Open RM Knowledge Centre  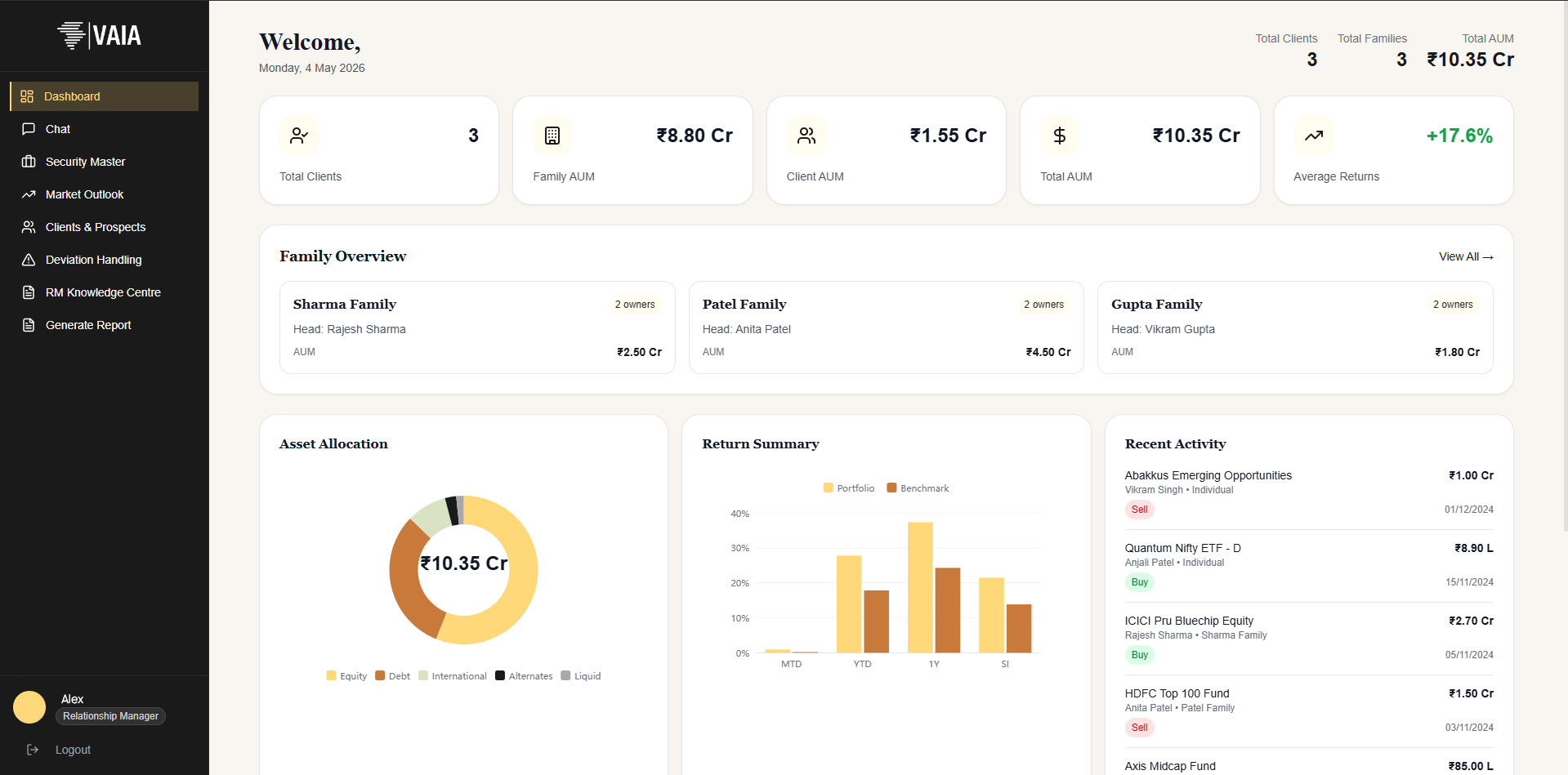point(105,292)
